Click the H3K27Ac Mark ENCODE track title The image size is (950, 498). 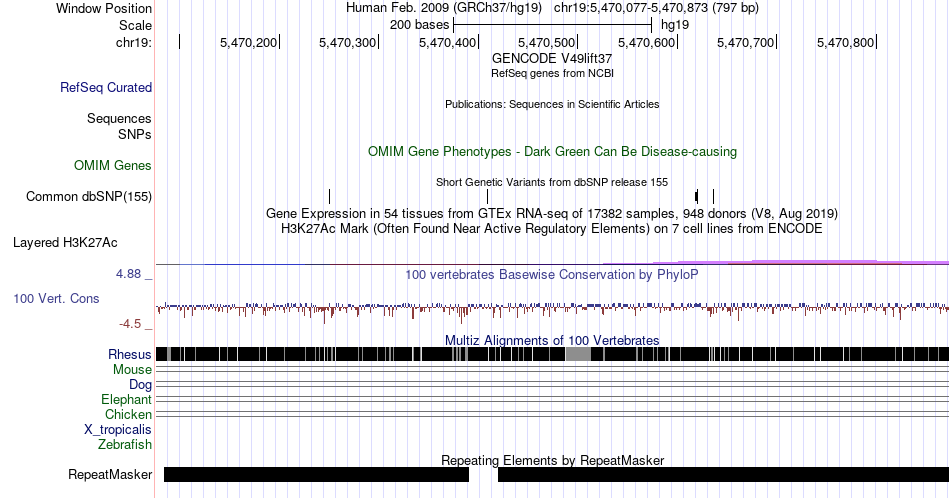[x=552, y=228]
